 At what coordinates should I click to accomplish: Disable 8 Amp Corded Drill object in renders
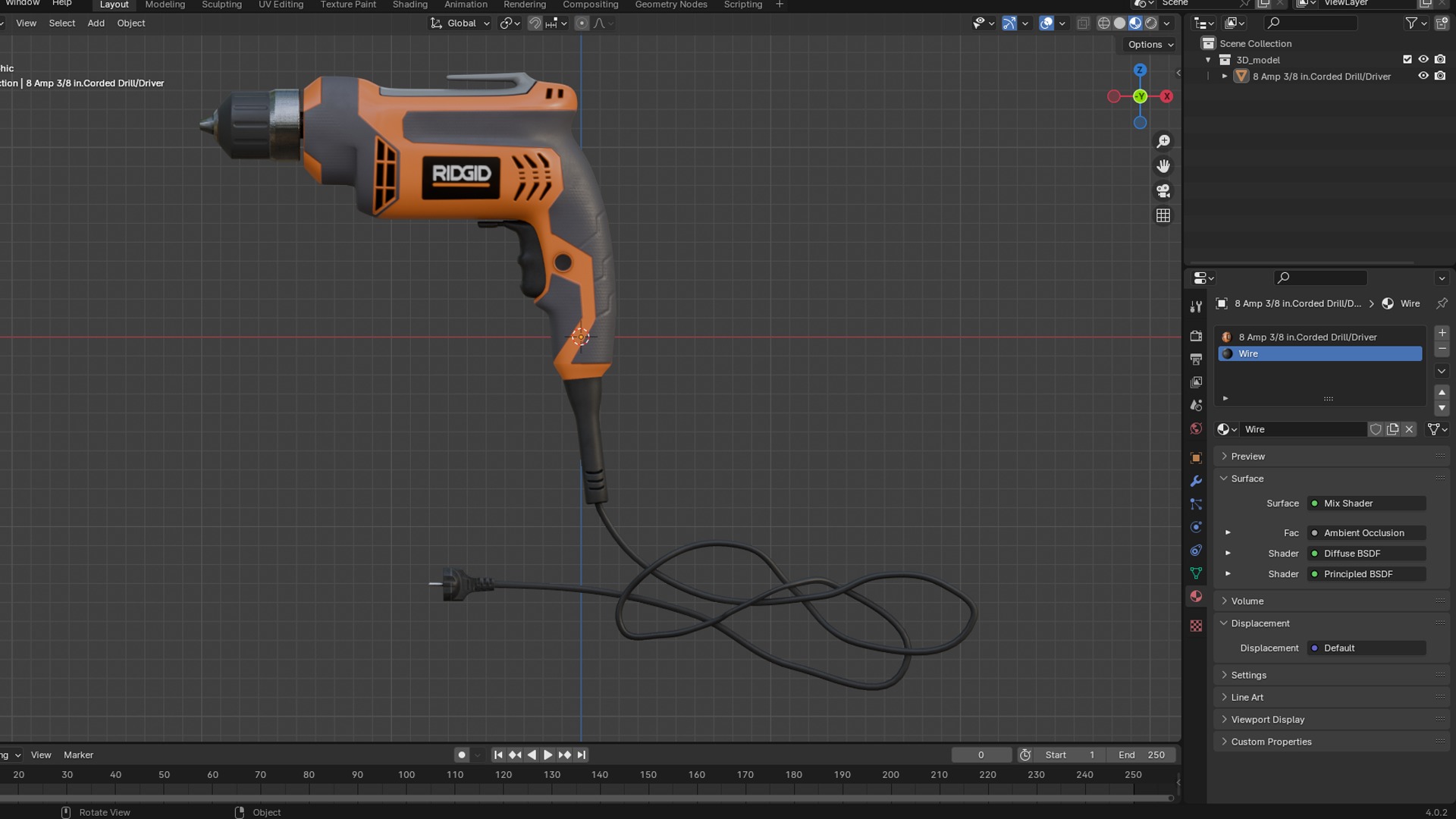tap(1440, 77)
